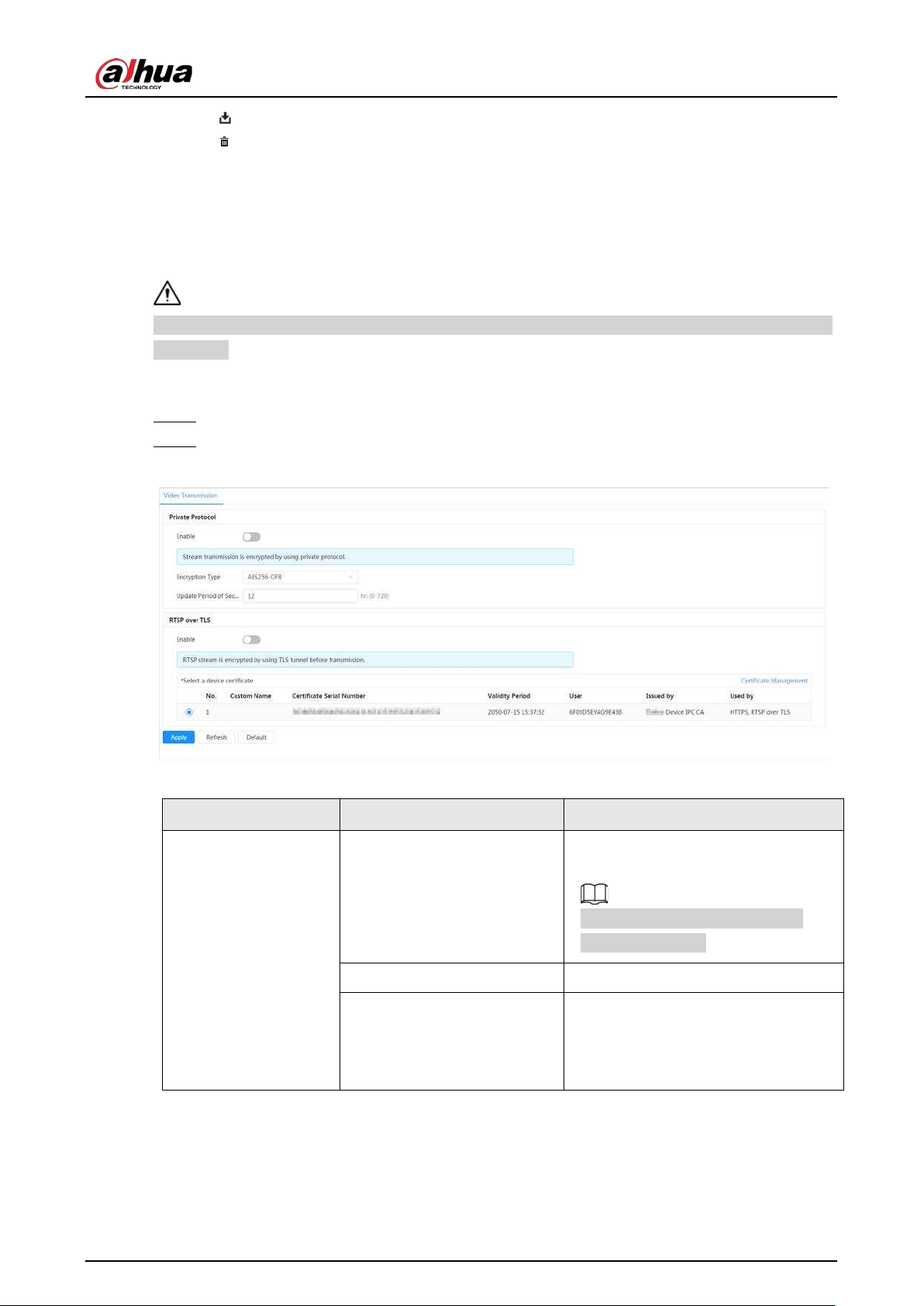
Task: Click Update Period of Secret Key field
Action: [x=300, y=596]
